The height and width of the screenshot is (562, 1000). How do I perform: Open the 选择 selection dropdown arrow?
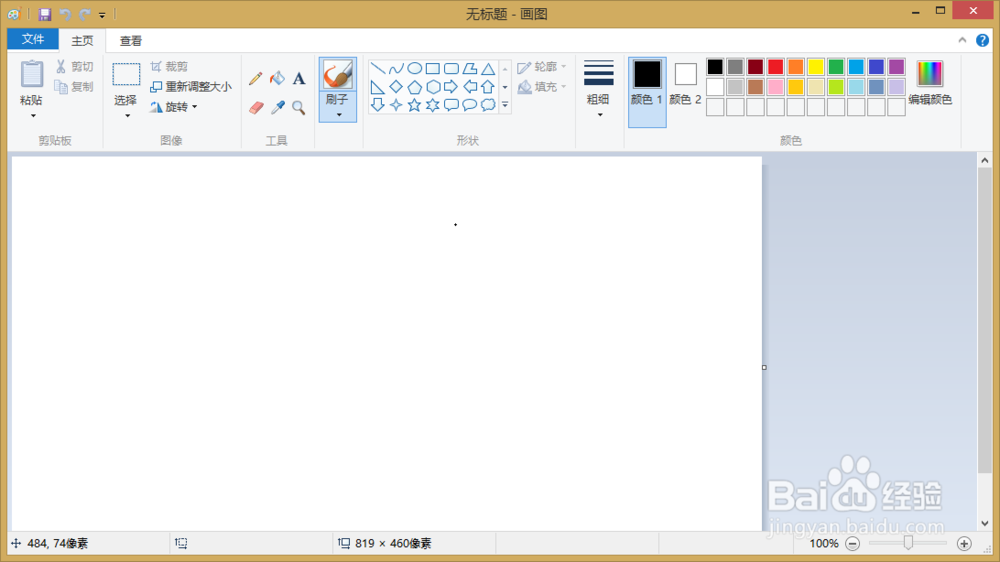(x=127, y=115)
